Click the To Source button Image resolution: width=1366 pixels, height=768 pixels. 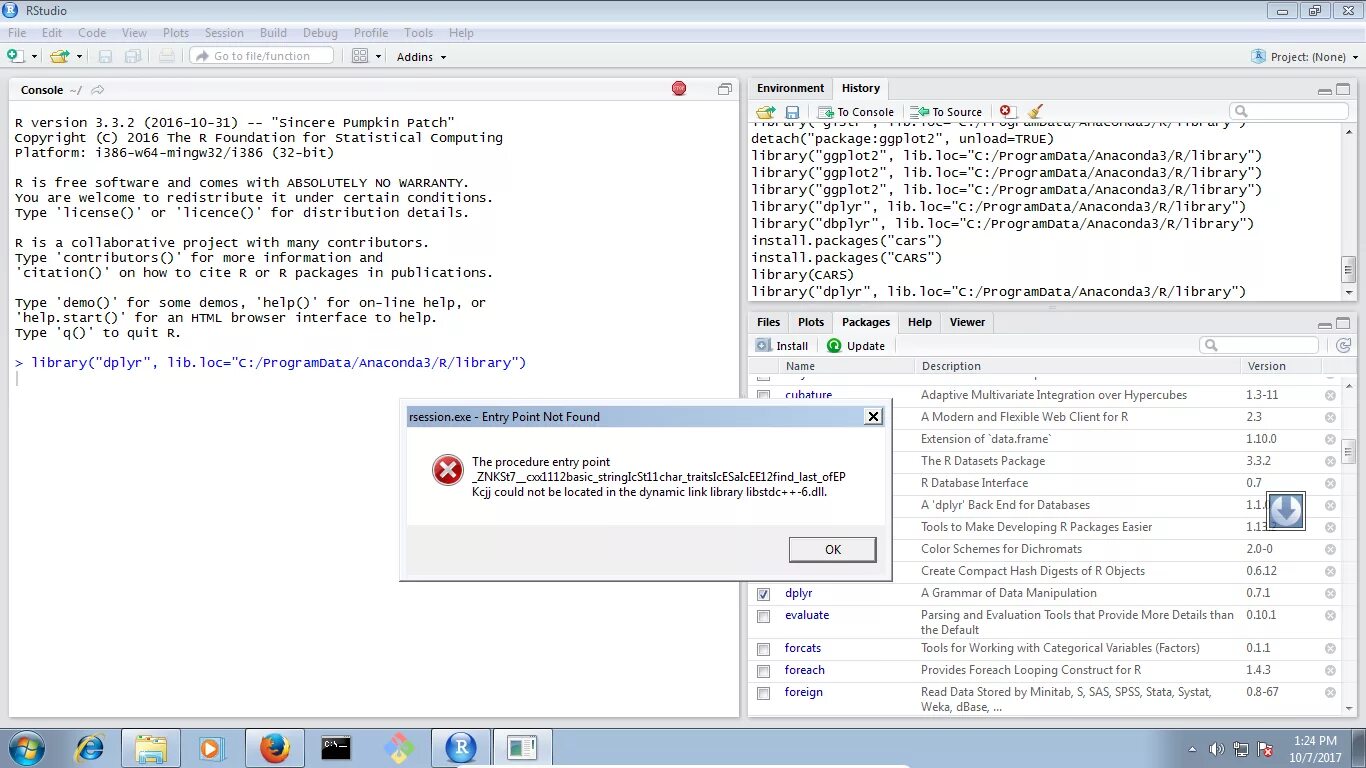point(947,112)
